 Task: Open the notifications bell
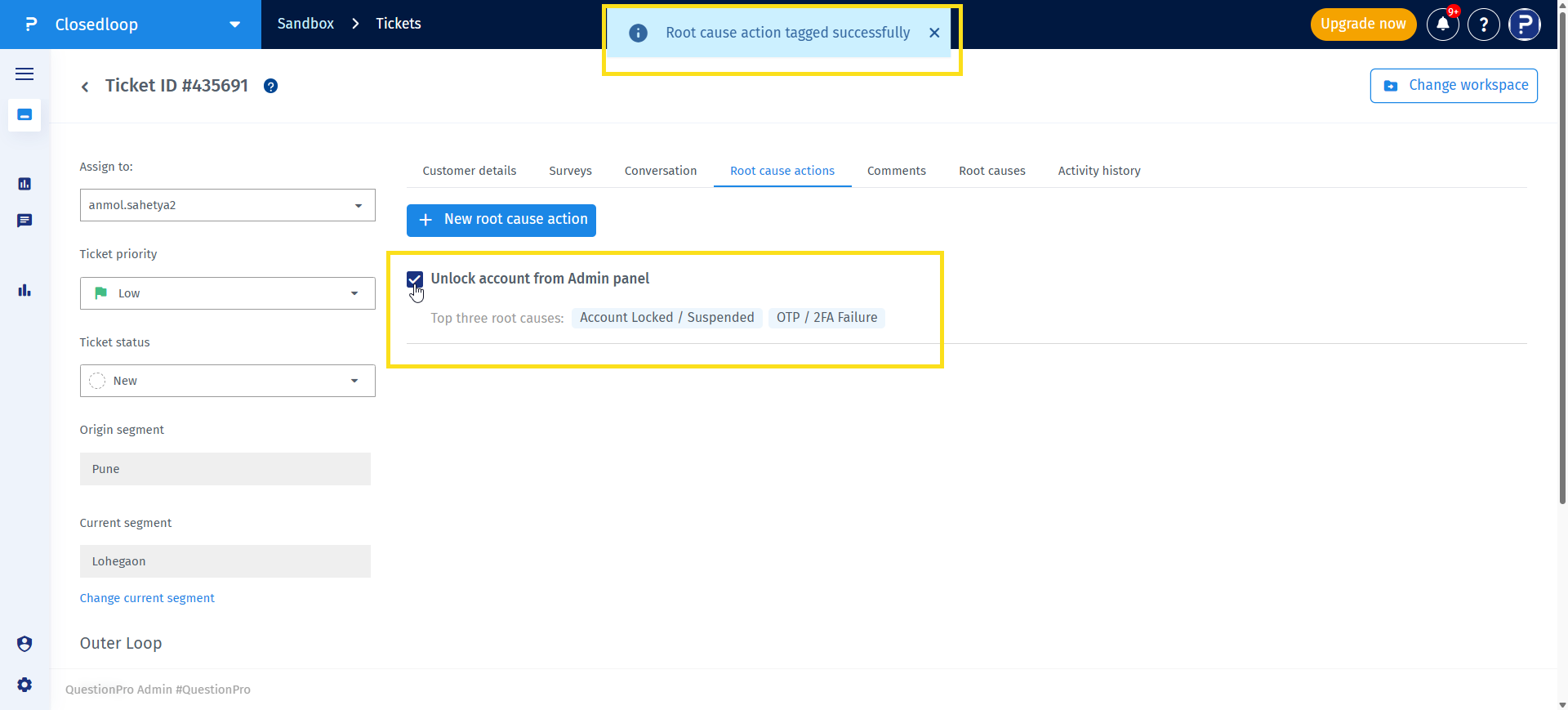[x=1443, y=25]
